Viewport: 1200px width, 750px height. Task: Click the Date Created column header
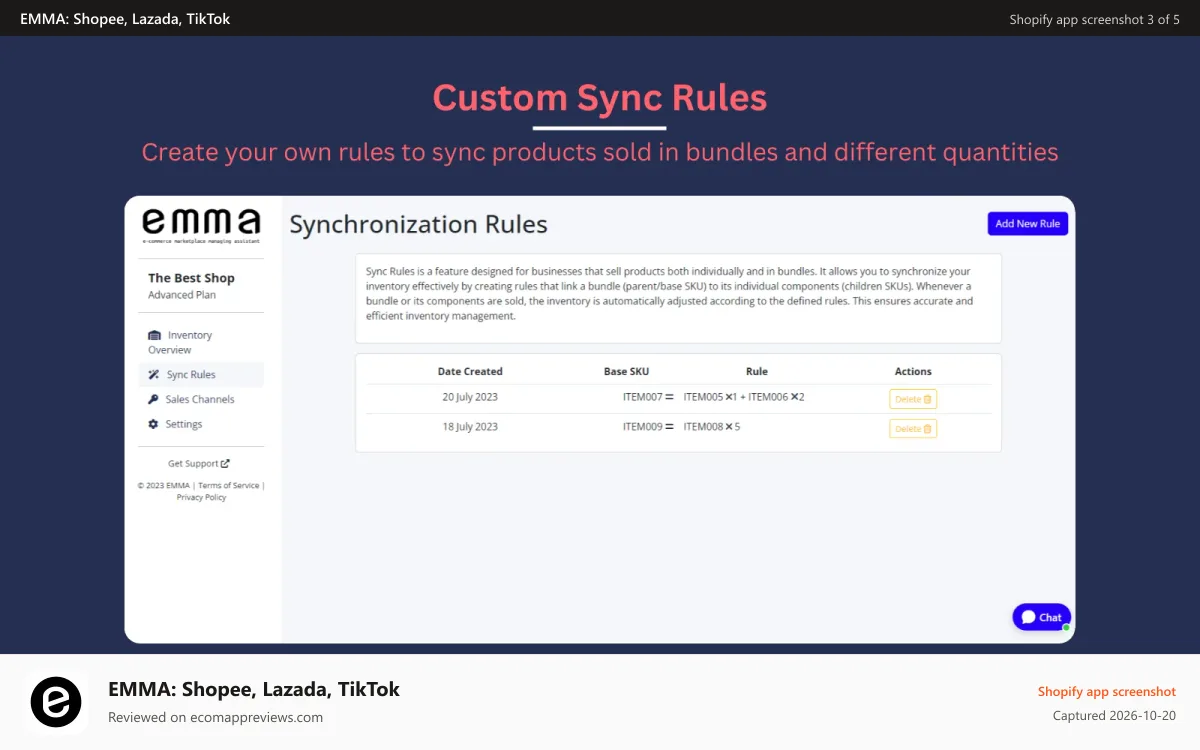tap(470, 372)
